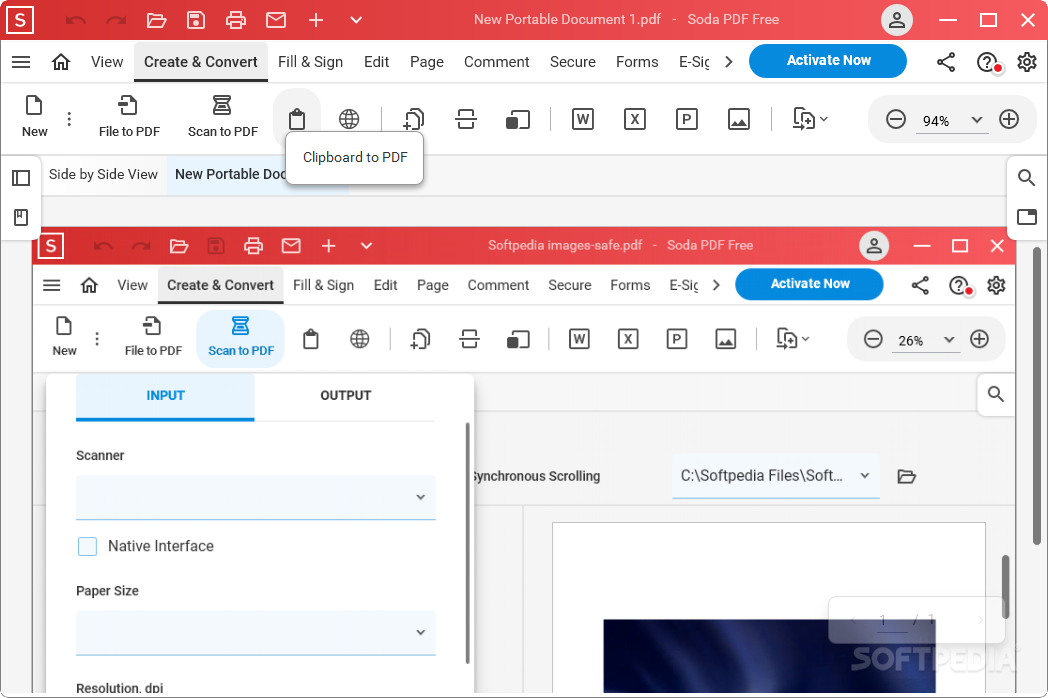This screenshot has width=1048, height=698.
Task: Click search magnifier in Softpedia window
Action: 996,394
